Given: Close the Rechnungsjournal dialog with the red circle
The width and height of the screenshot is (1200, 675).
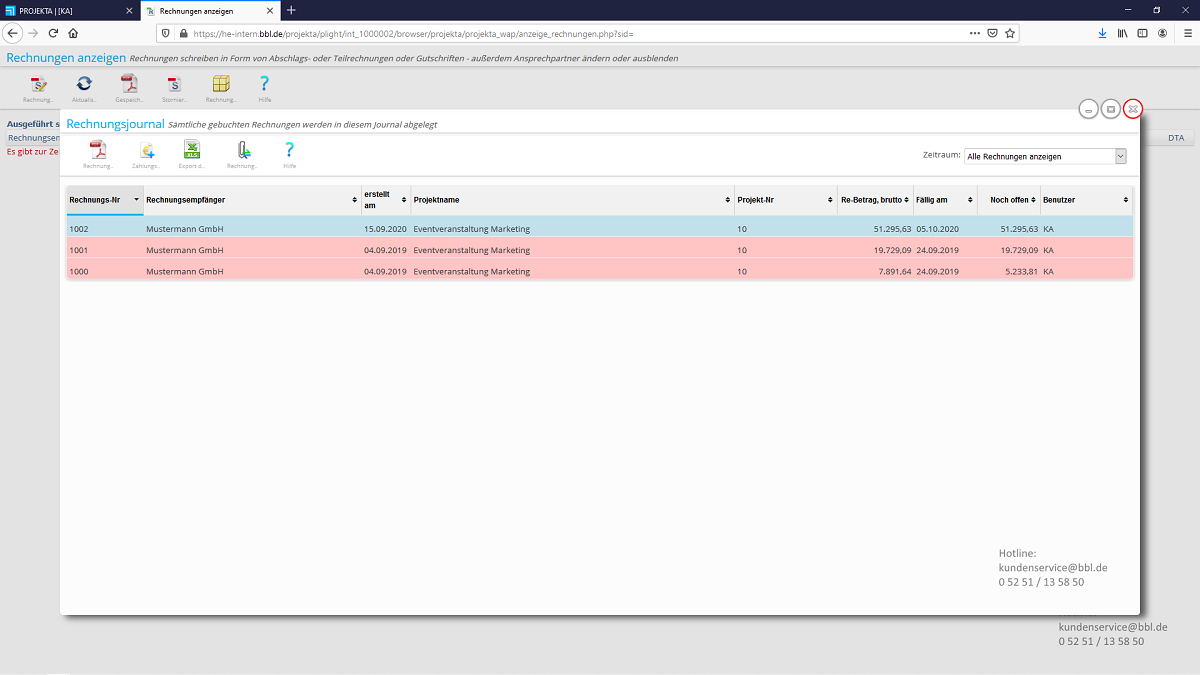Looking at the screenshot, I should (x=1133, y=109).
